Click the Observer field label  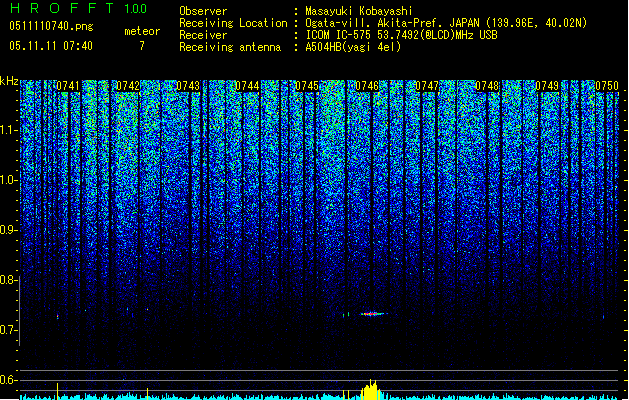coord(203,11)
